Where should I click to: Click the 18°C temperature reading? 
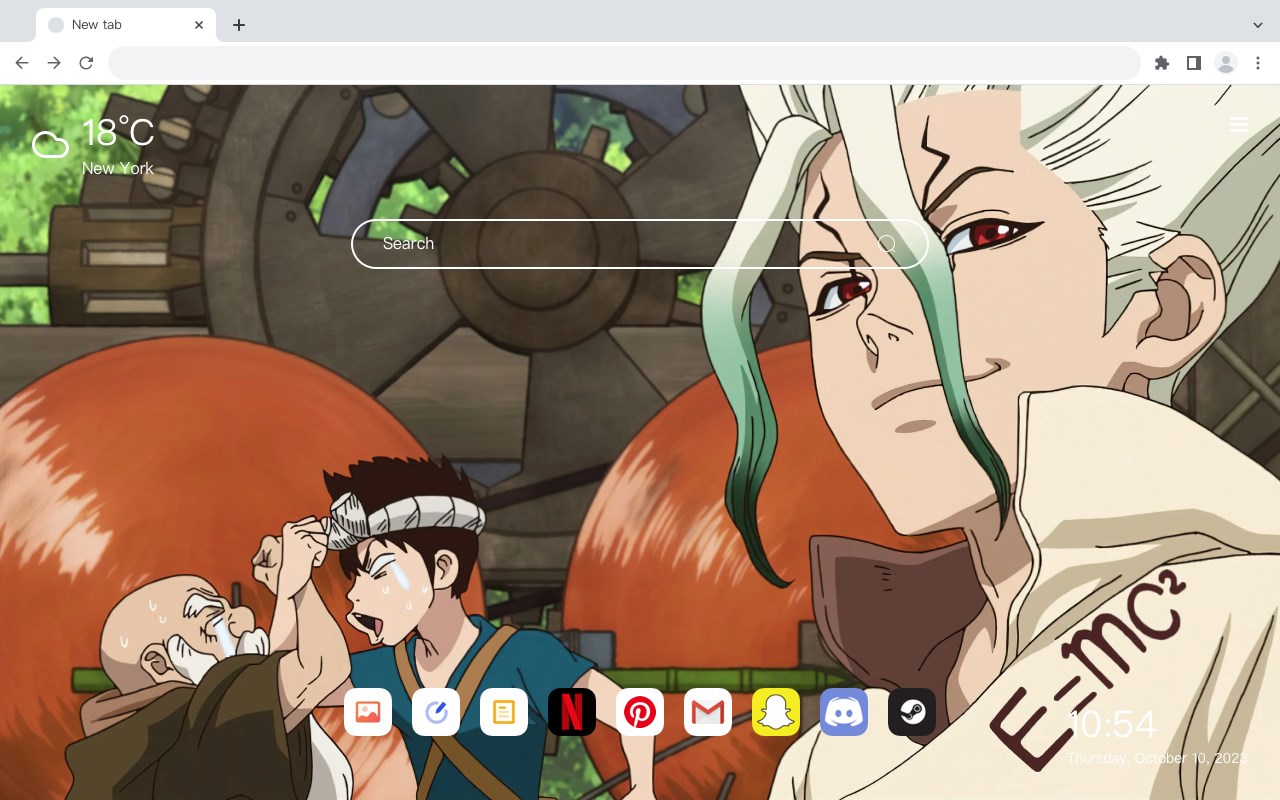[x=118, y=133]
